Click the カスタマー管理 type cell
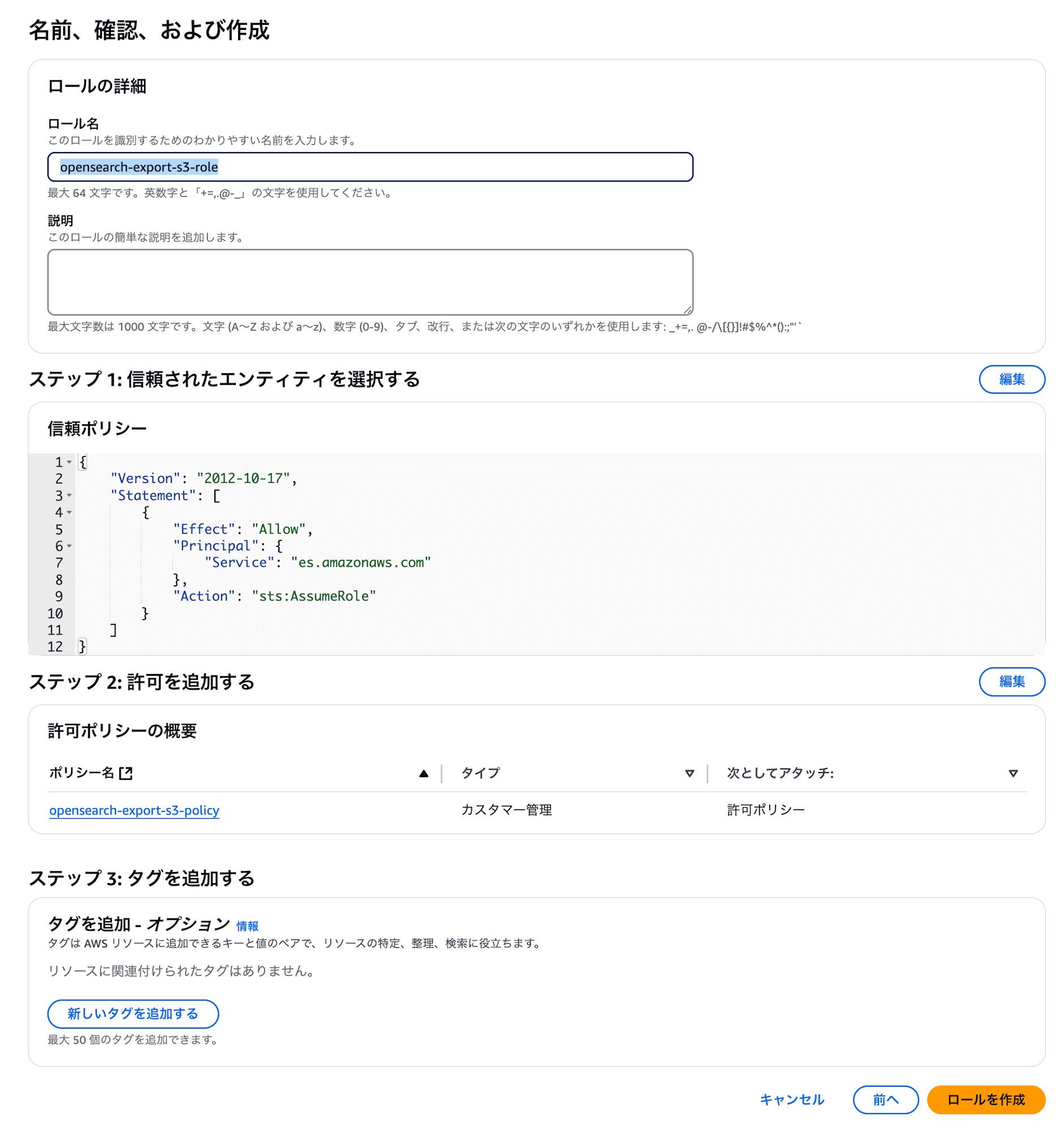This screenshot has width=1064, height=1131. pyautogui.click(x=506, y=810)
